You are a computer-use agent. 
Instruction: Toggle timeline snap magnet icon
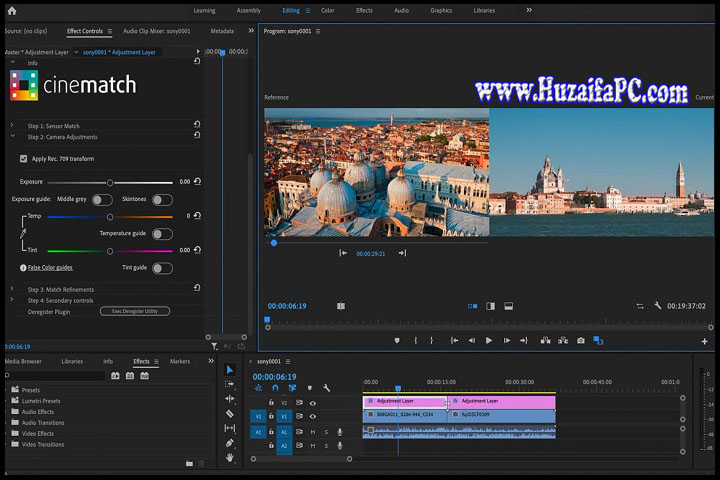[275, 388]
